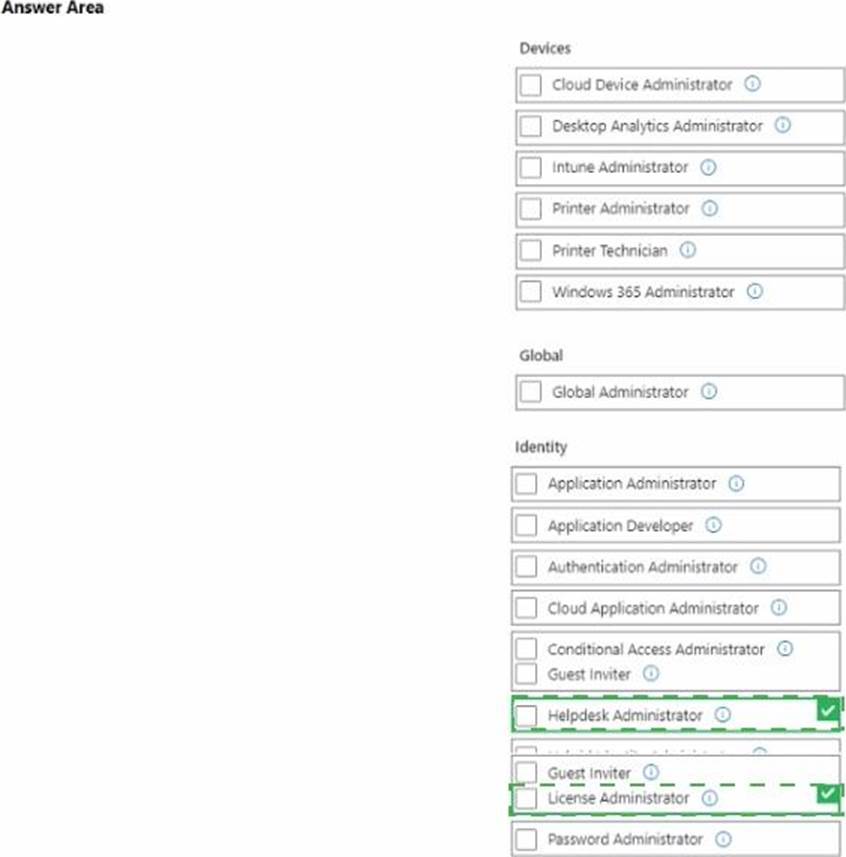Click info icon next to Intune Administrator
This screenshot has width=846, height=857.
[709, 168]
